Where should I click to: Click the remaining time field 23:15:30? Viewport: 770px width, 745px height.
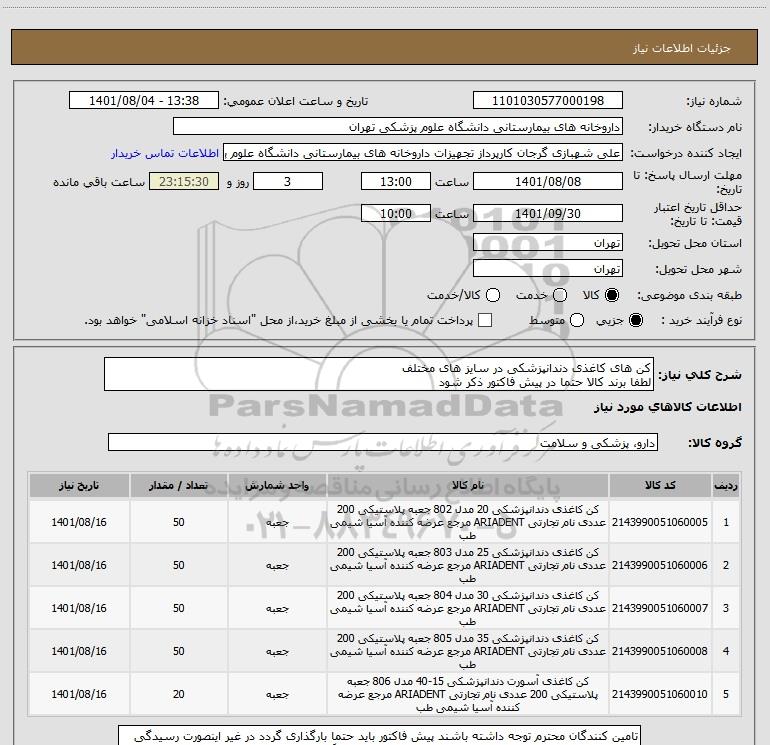[184, 181]
